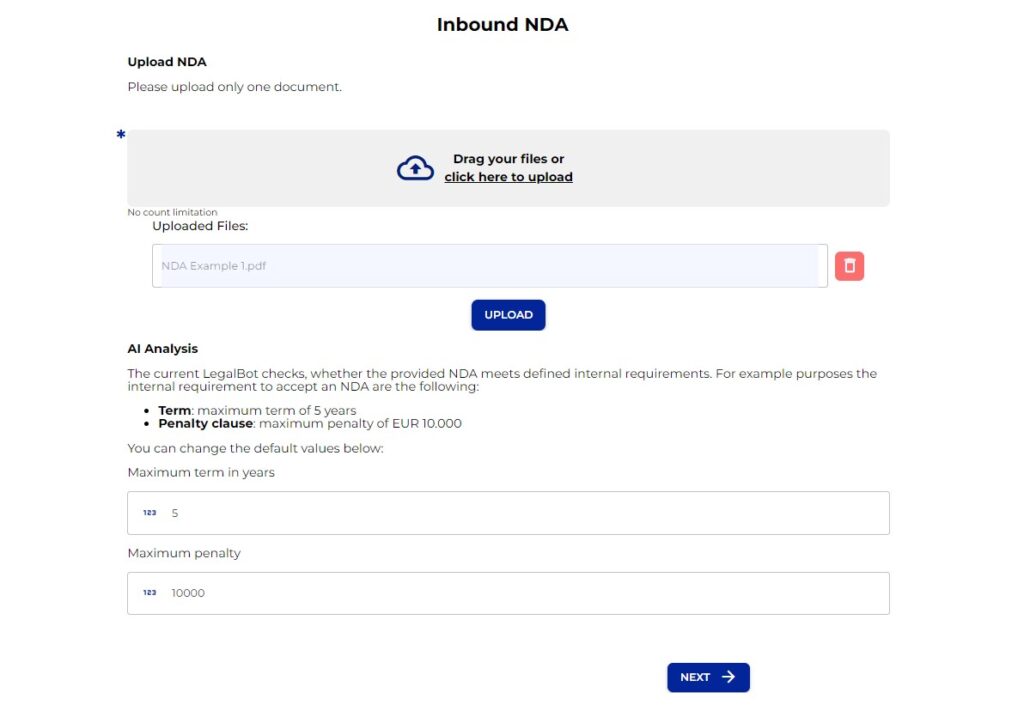Click the 123 icon in Maximum penalty field

click(149, 593)
